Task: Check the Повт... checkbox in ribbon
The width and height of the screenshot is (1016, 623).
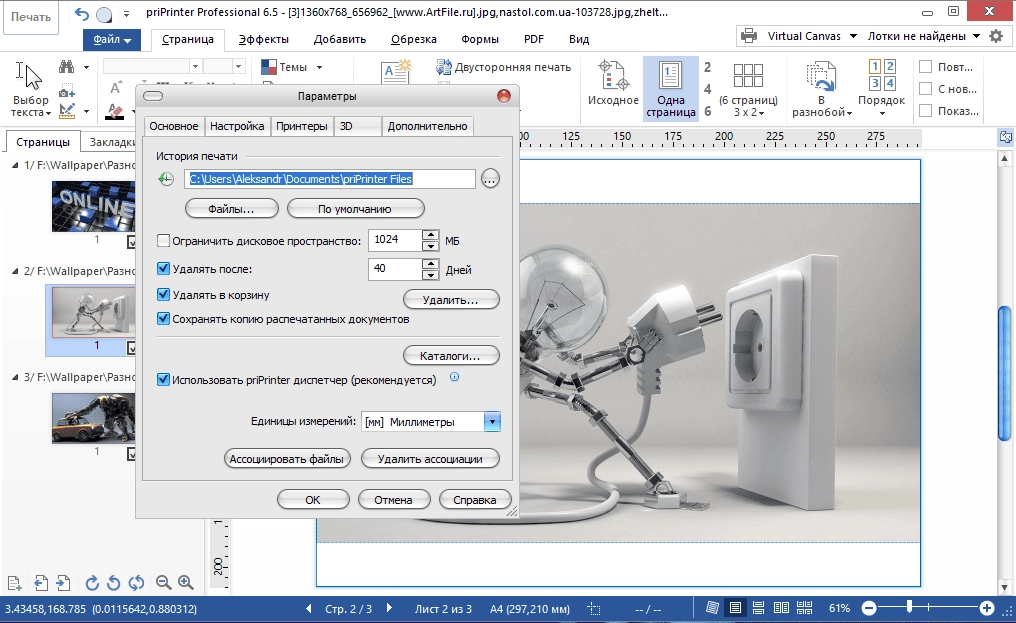Action: (x=926, y=67)
